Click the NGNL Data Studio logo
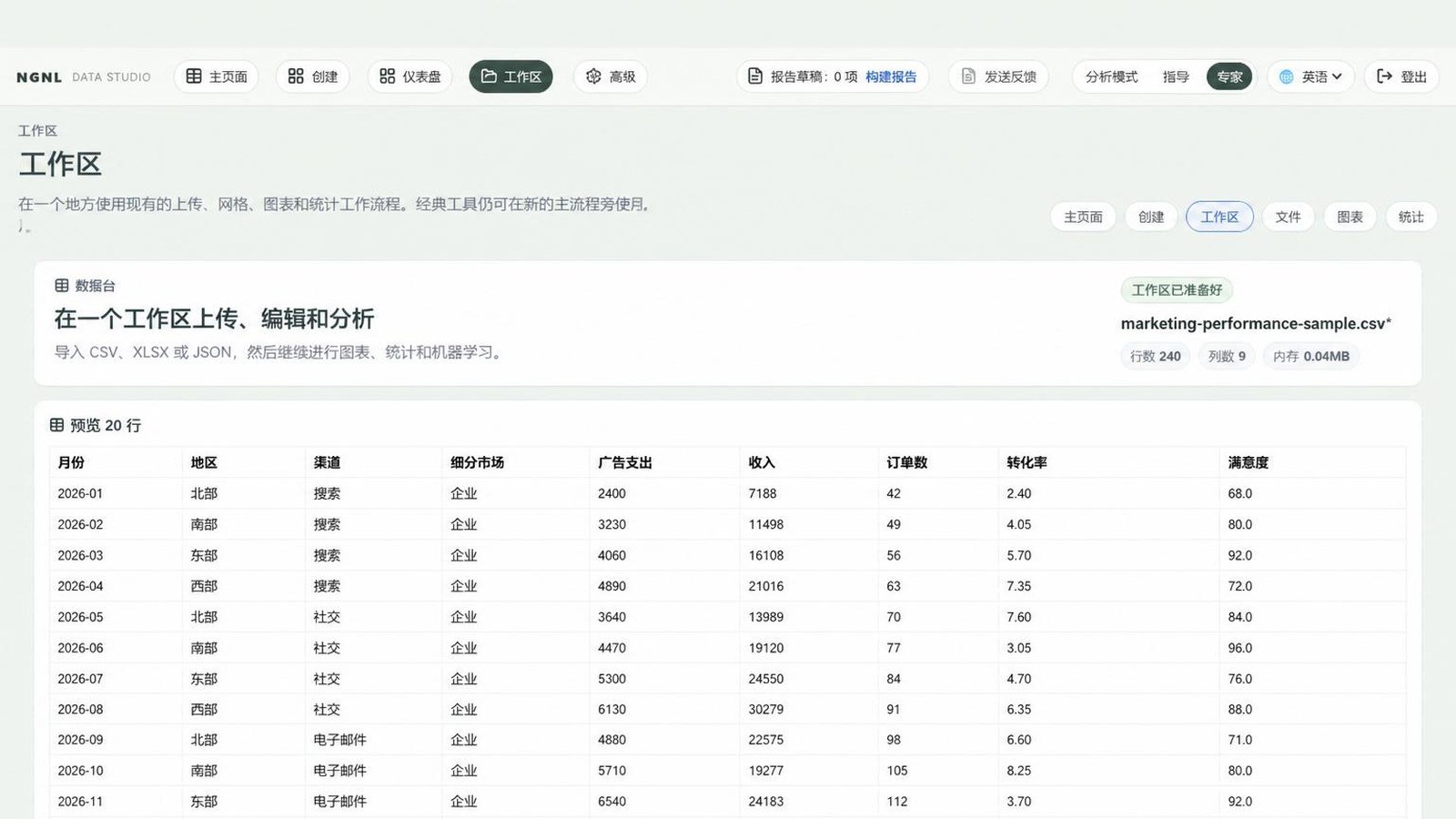 tap(84, 77)
